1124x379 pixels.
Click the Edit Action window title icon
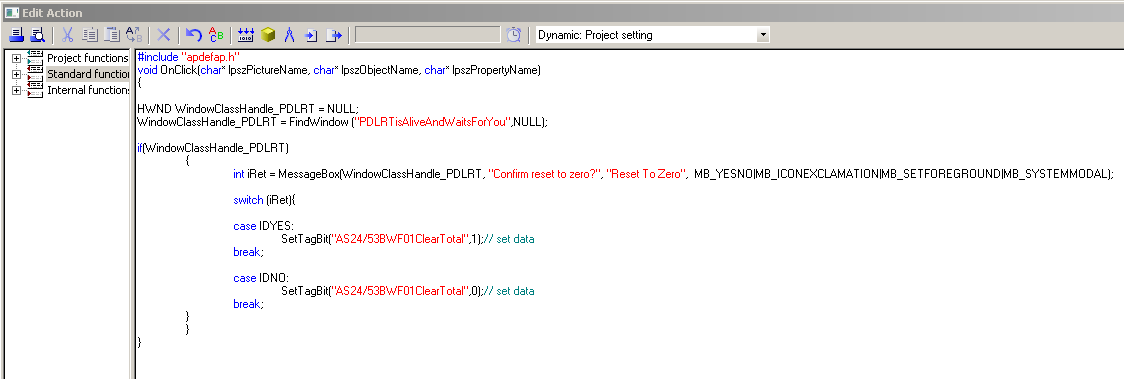11,13
